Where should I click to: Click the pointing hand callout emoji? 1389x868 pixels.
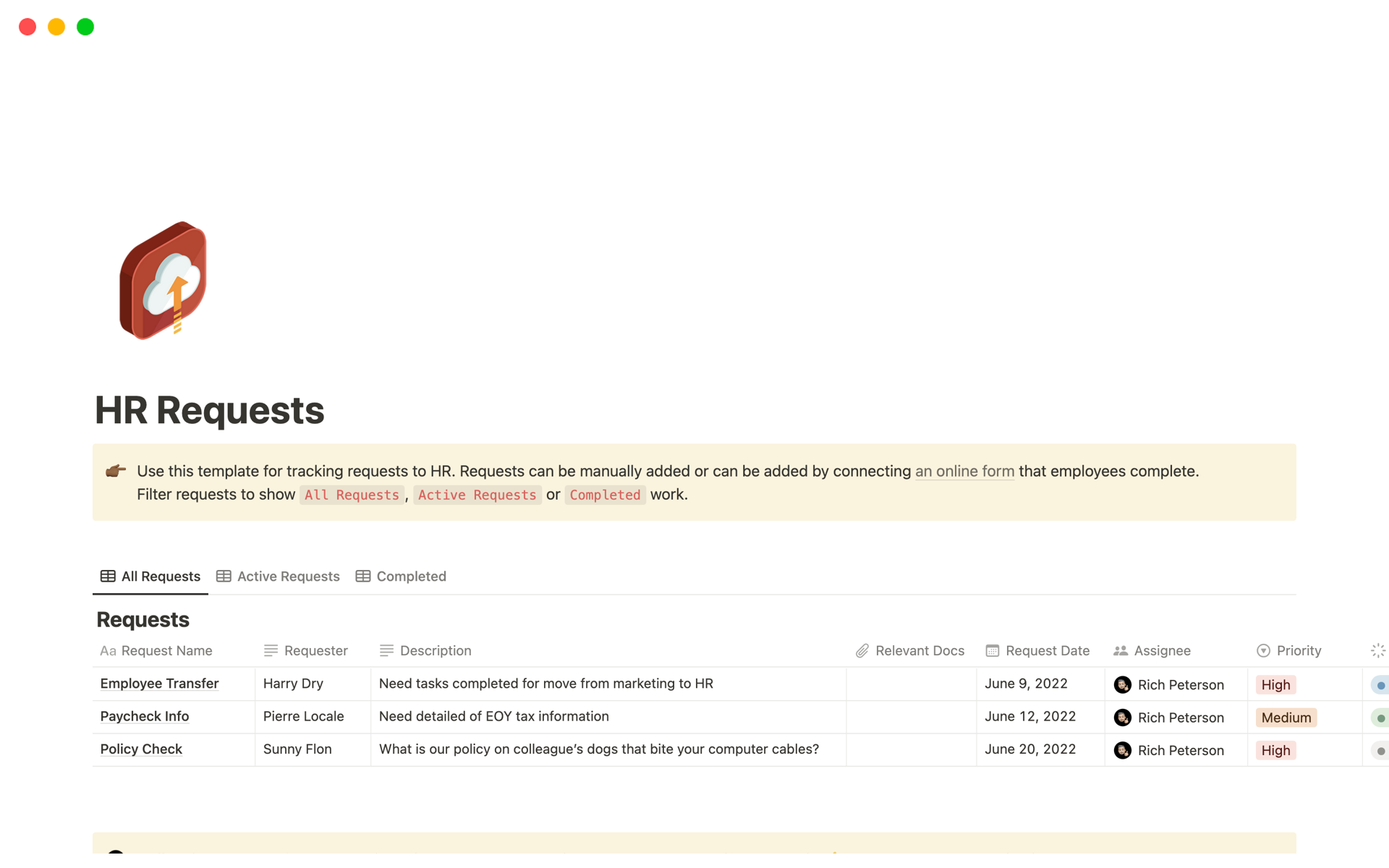116,472
